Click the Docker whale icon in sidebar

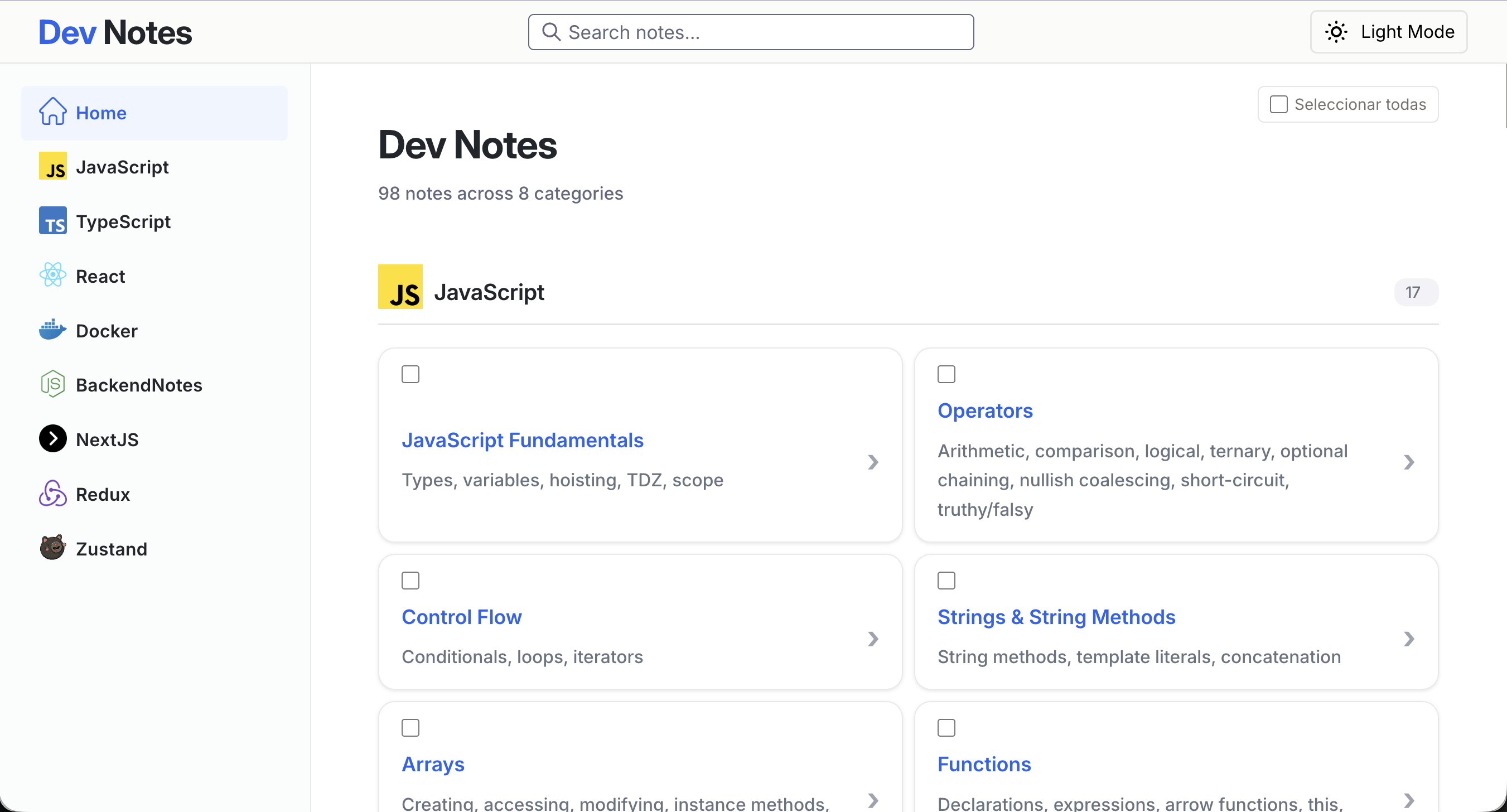point(52,330)
